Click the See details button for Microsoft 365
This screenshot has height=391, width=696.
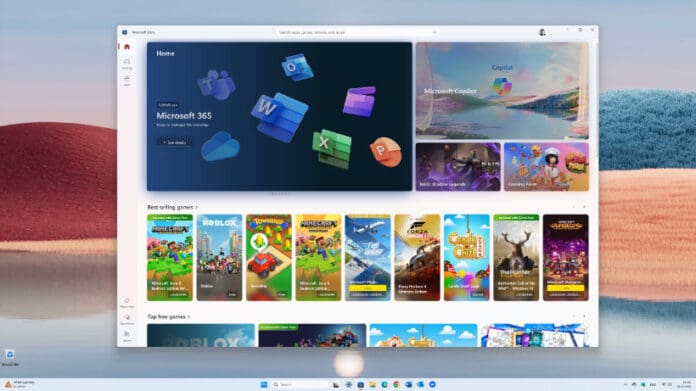click(x=174, y=142)
